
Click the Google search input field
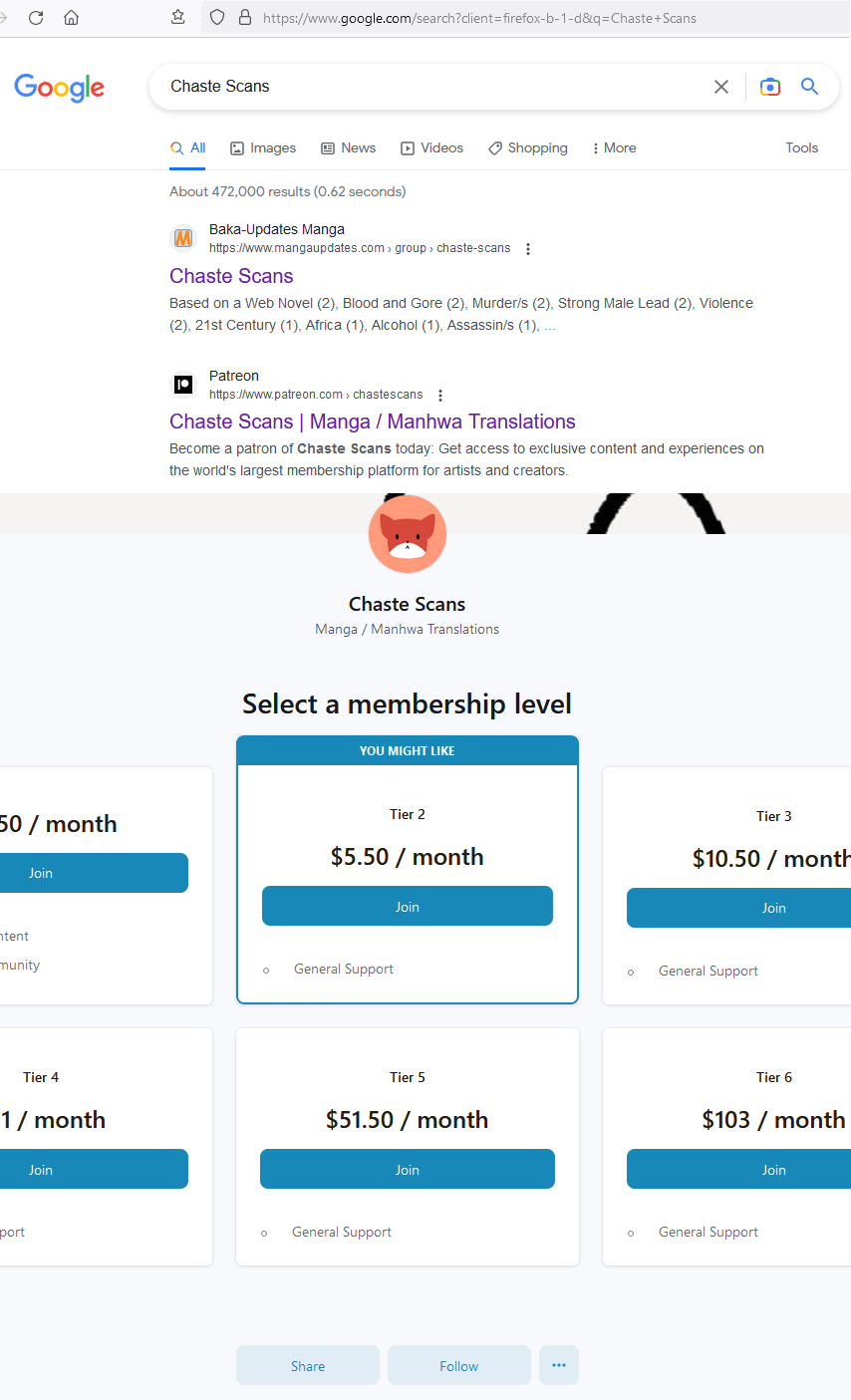tap(428, 87)
